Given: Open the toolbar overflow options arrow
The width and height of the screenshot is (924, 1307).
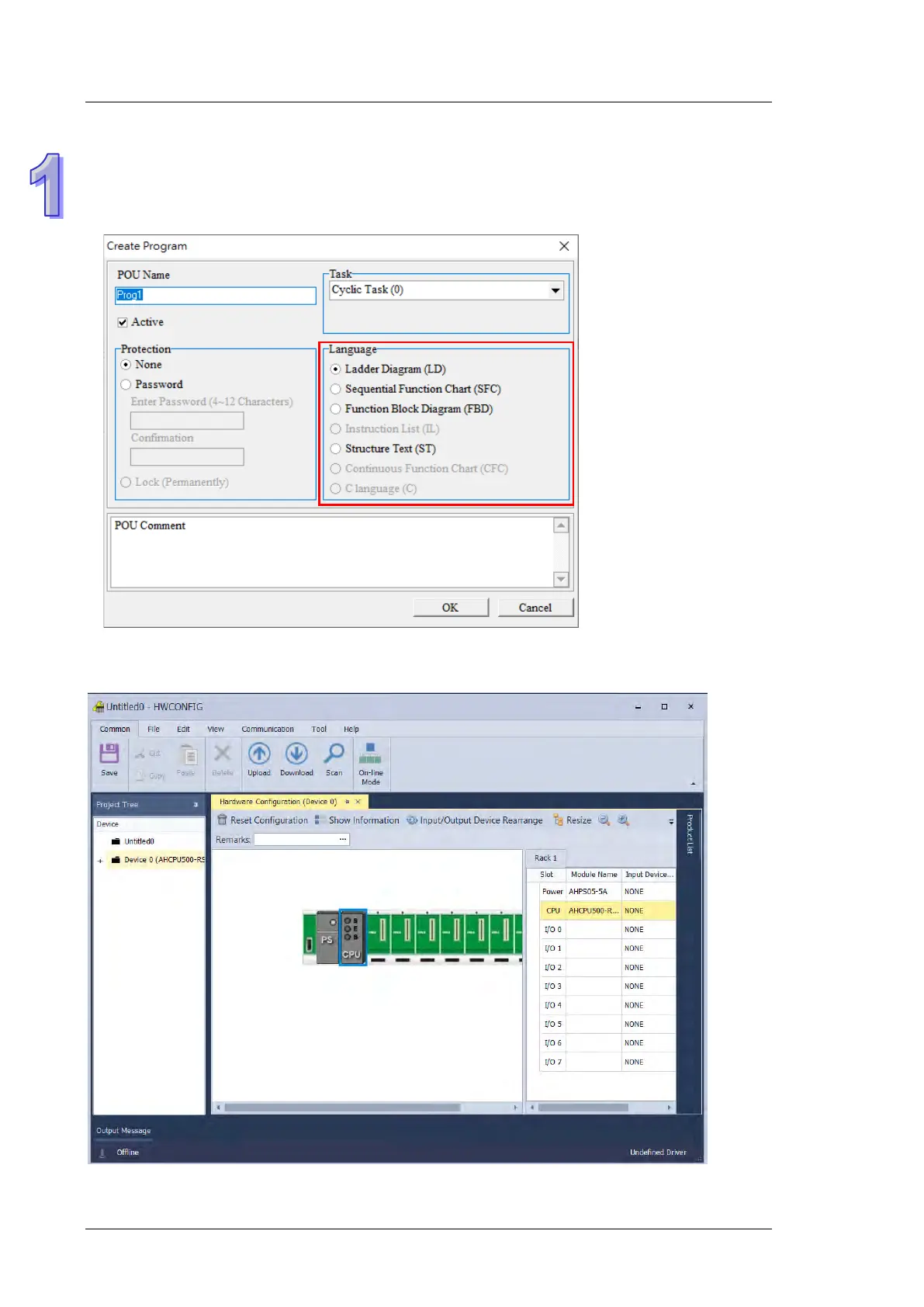Looking at the screenshot, I should point(671,821).
